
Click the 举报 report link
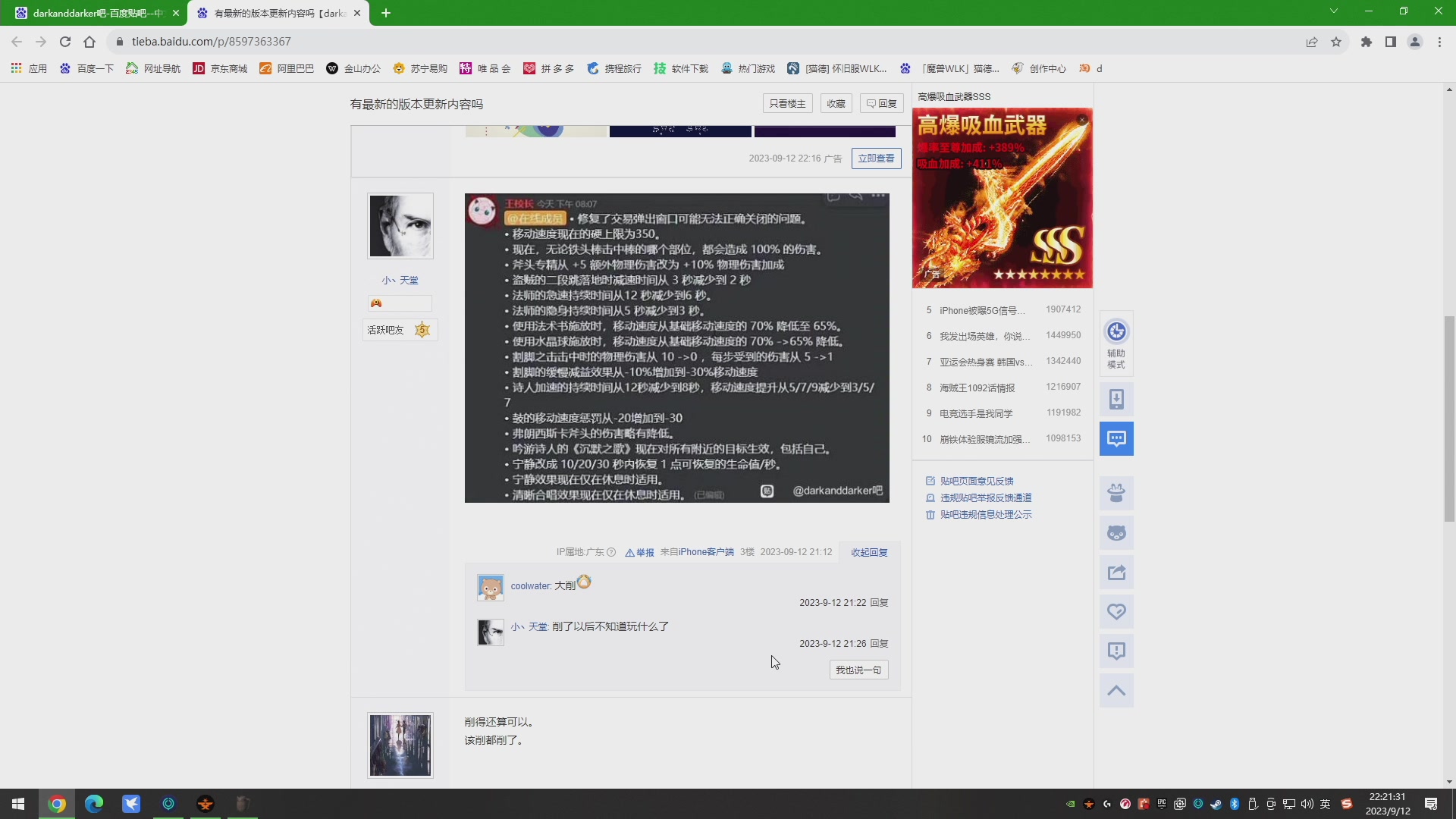639,552
